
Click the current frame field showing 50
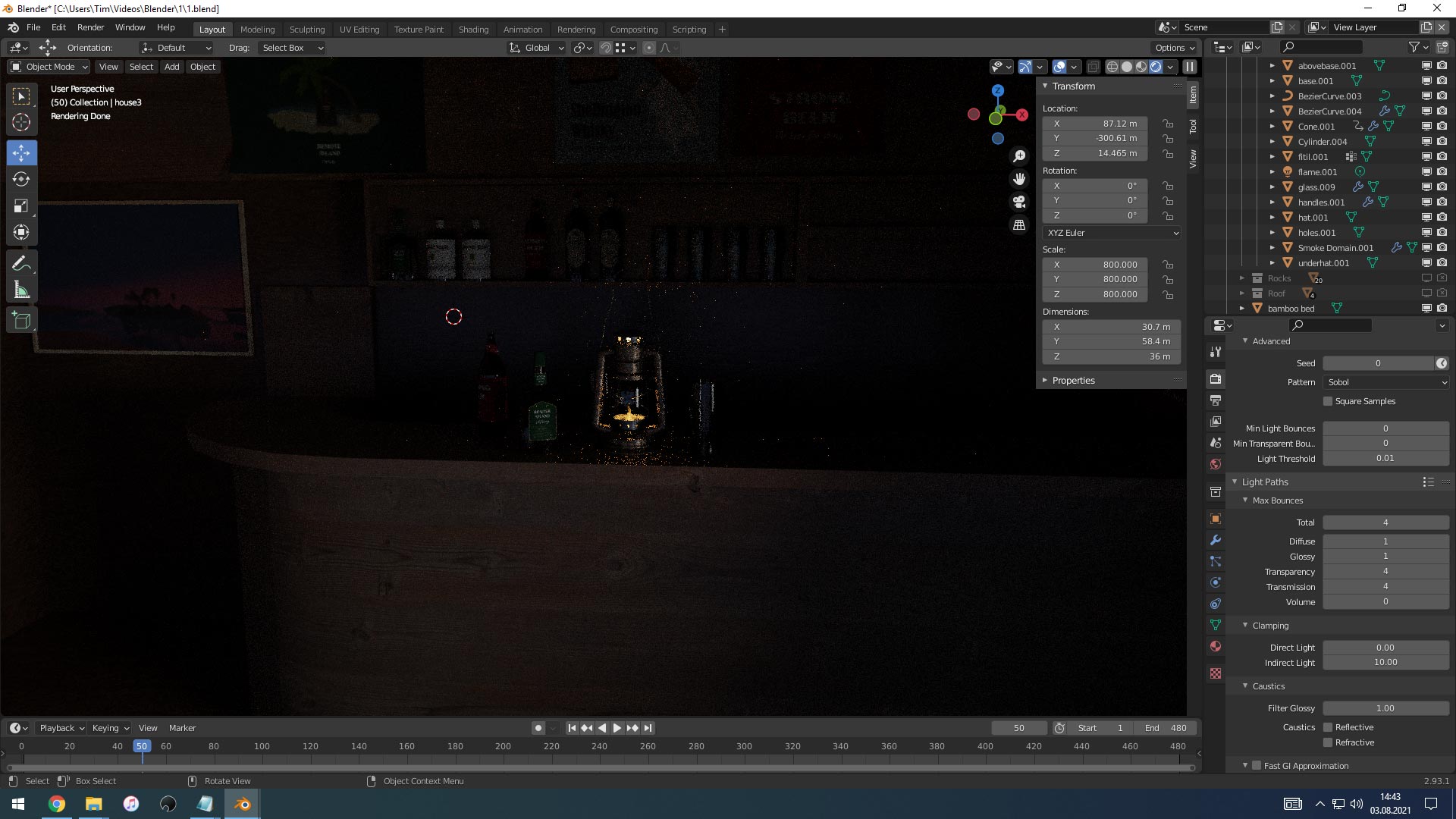click(1019, 728)
